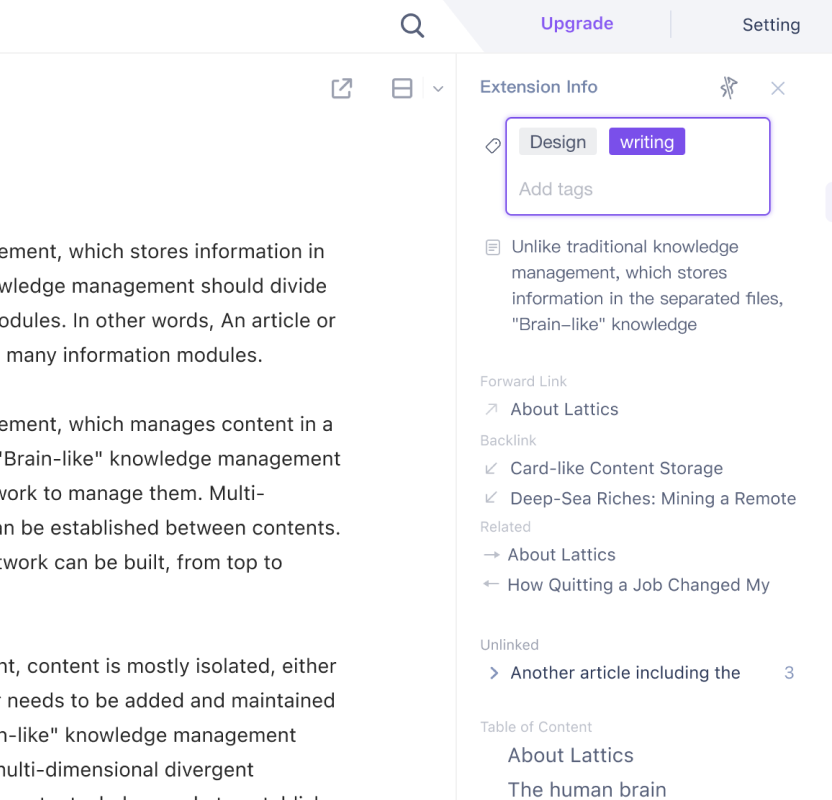Expand the unlinked mentions chevron
Screen dimensions: 832x800
(x=494, y=673)
